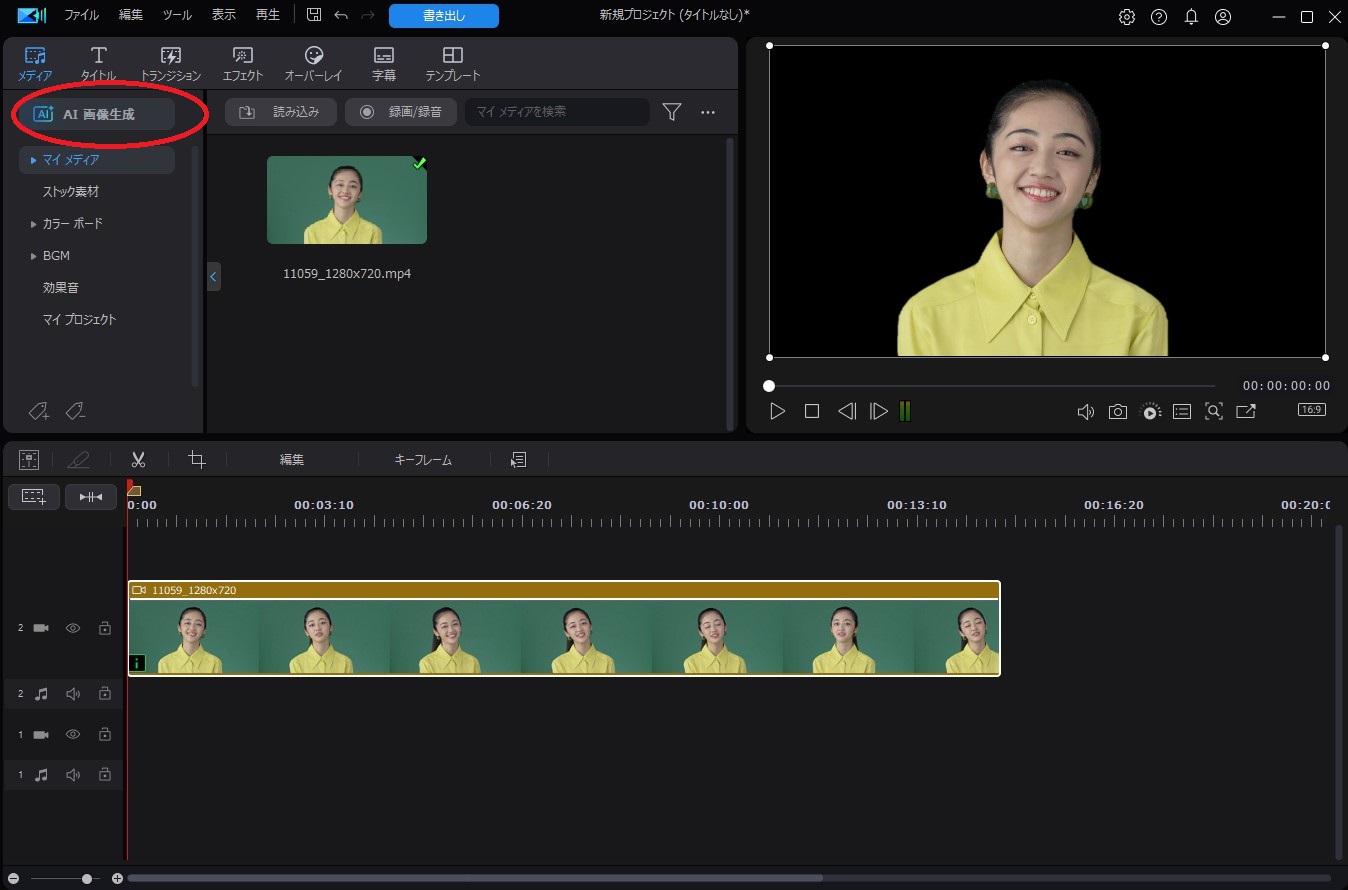Toggle visibility of video track 2

72,628
